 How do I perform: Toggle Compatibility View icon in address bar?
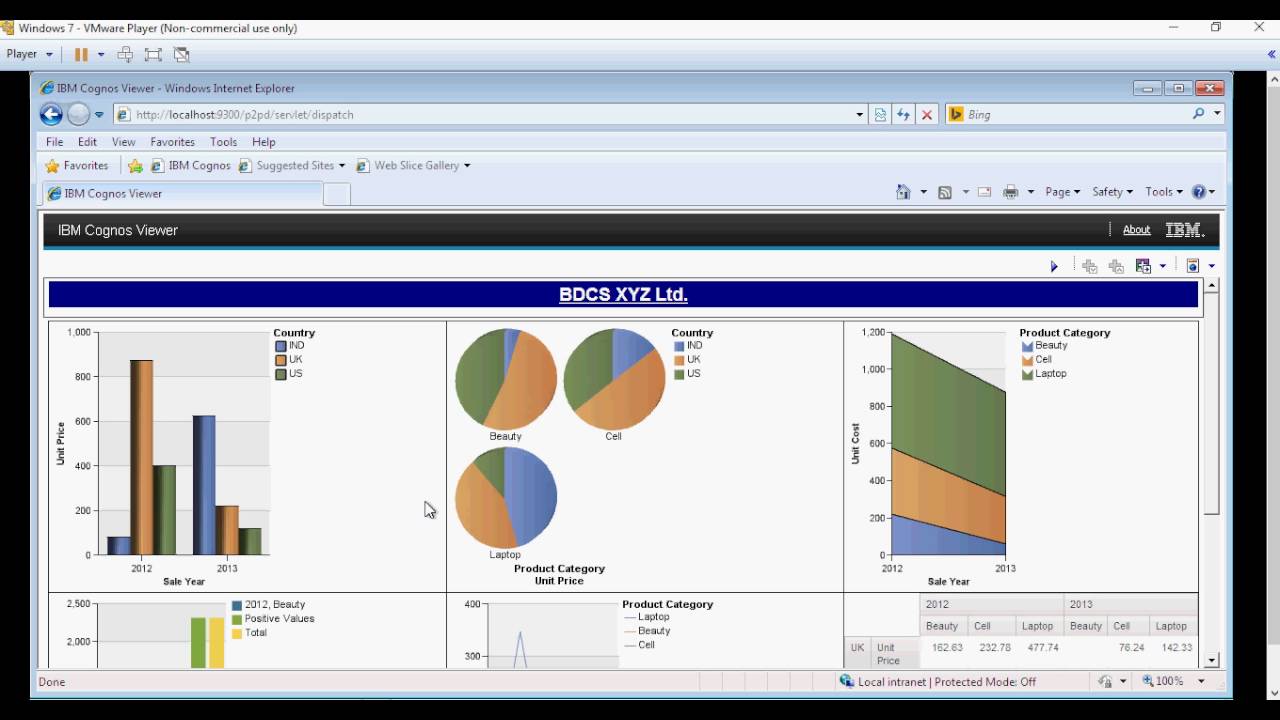pyautogui.click(x=880, y=114)
